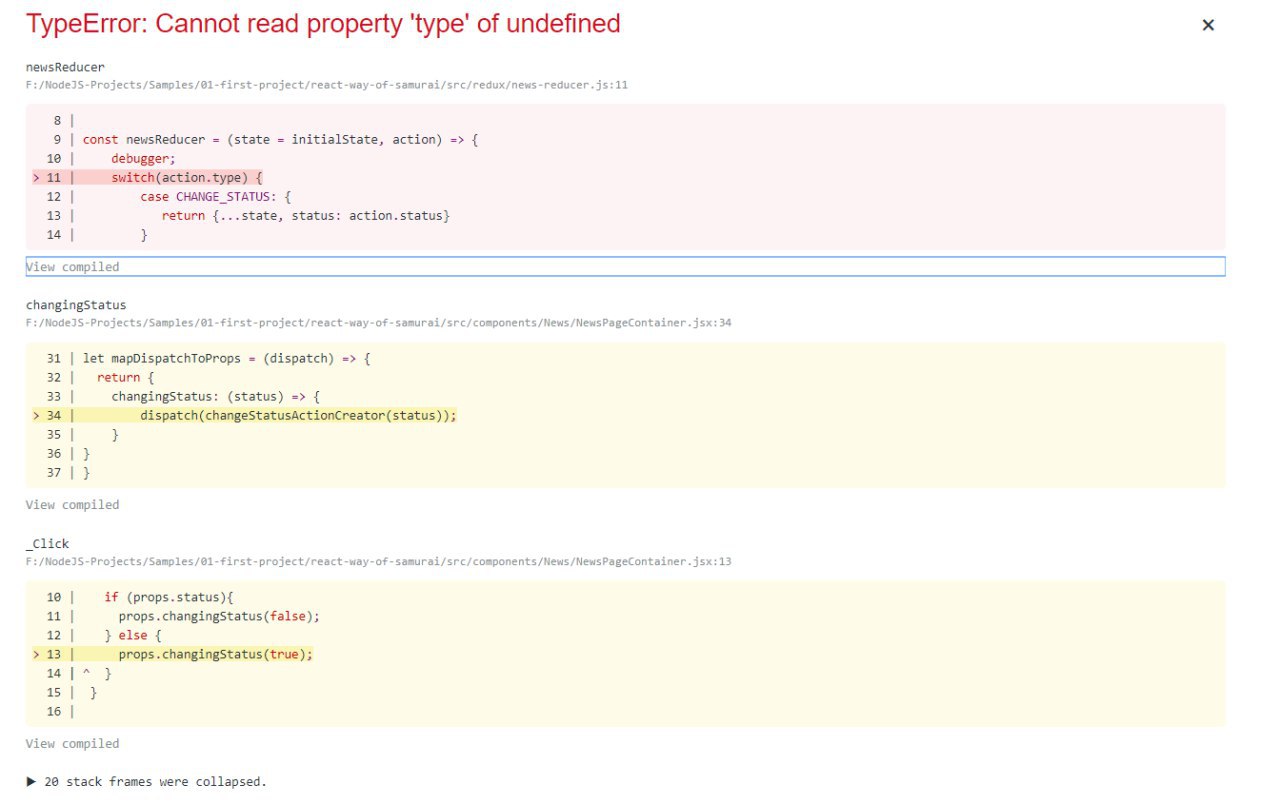Click highlighted dispatch(changeStatusActionCreator(status)) line
This screenshot has width=1280, height=804.
(x=298, y=415)
